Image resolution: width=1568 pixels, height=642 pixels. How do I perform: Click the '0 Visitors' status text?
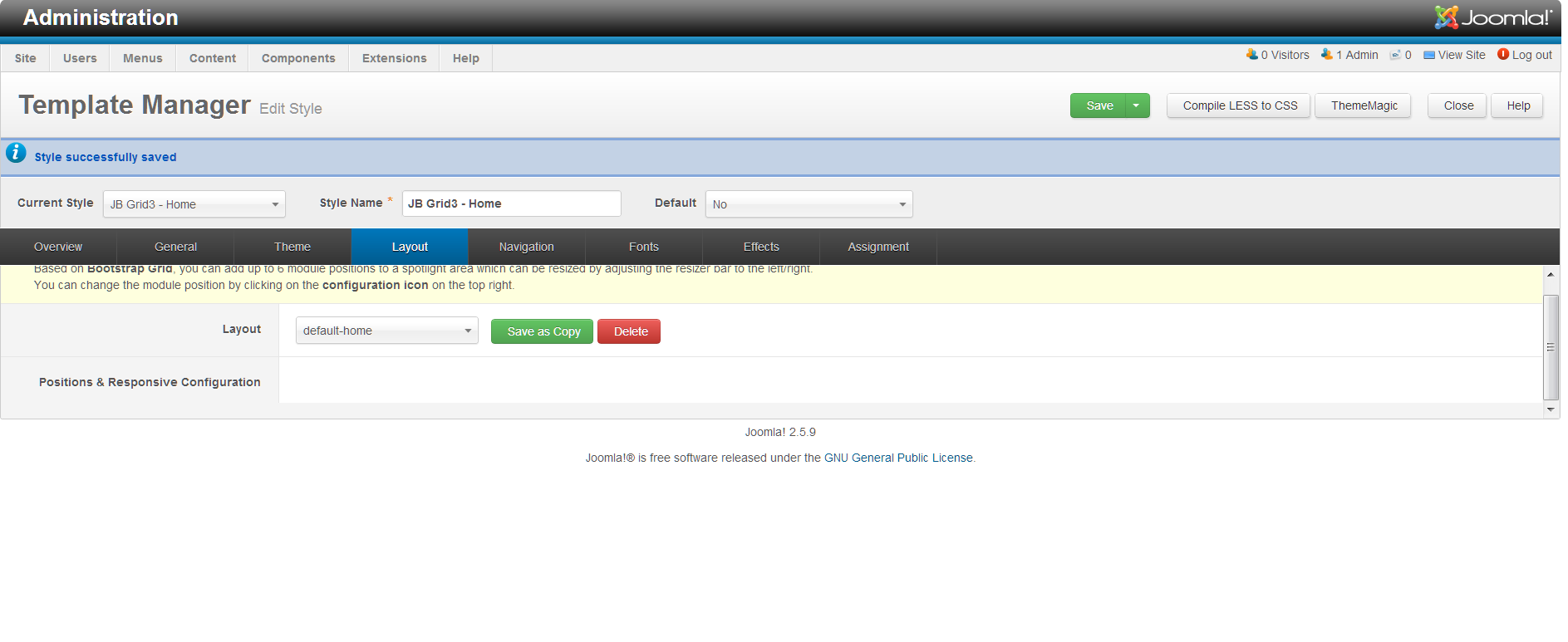click(1285, 55)
